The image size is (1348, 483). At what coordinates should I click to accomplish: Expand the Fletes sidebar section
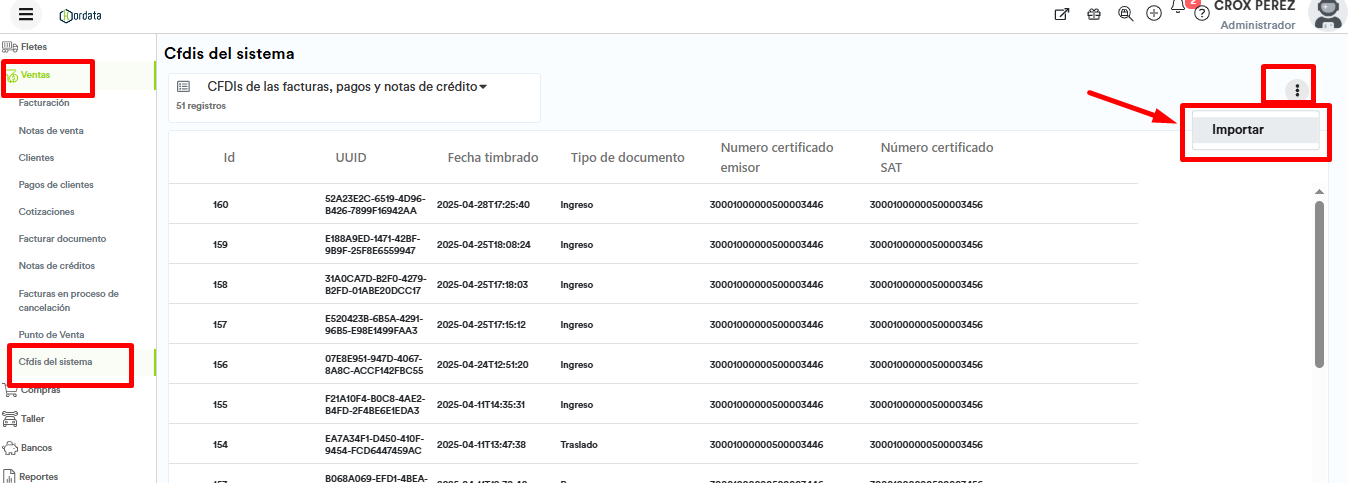click(34, 47)
